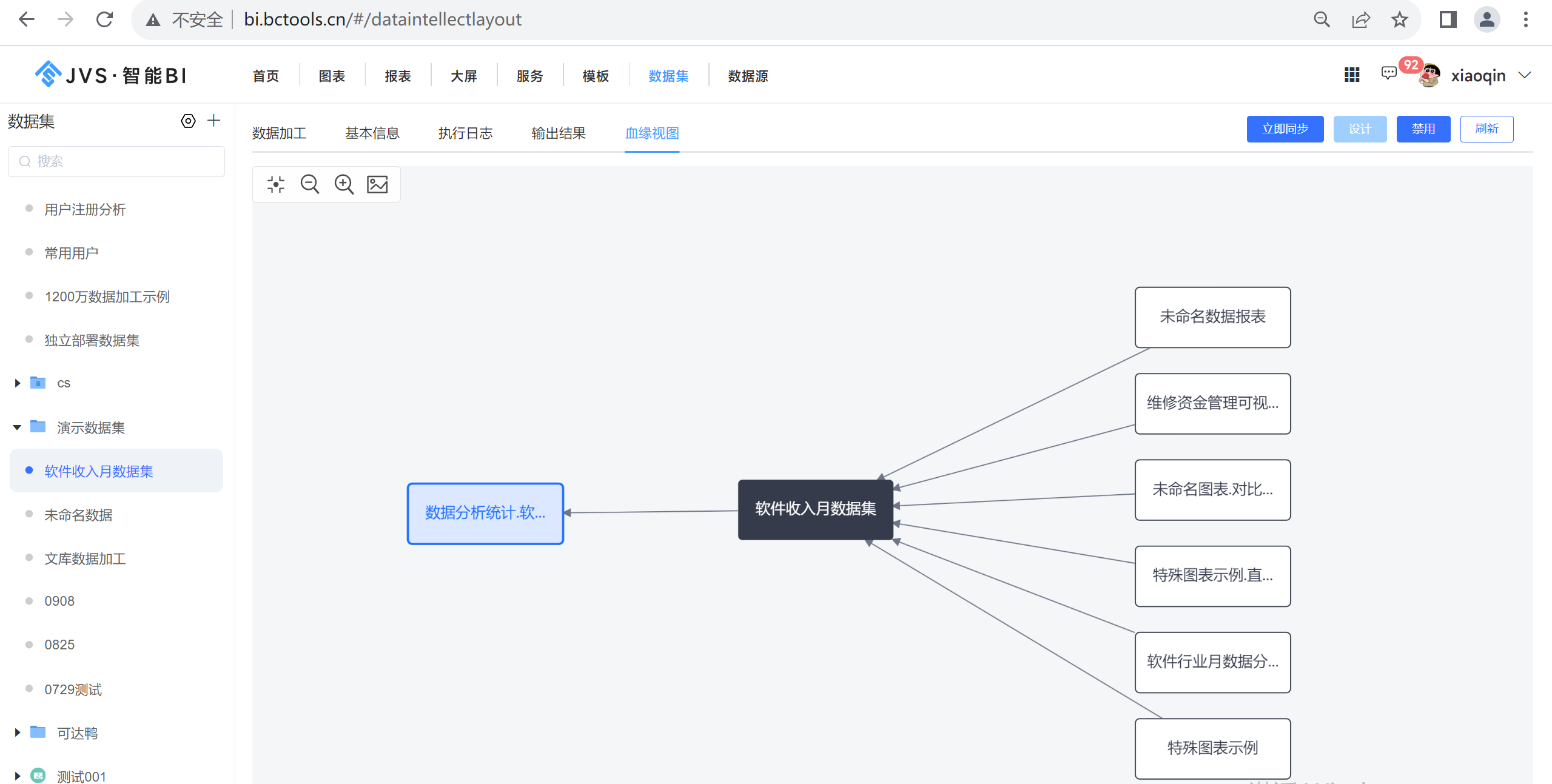1552x784 pixels.
Task: Click the search input field in sidebar
Action: (x=116, y=161)
